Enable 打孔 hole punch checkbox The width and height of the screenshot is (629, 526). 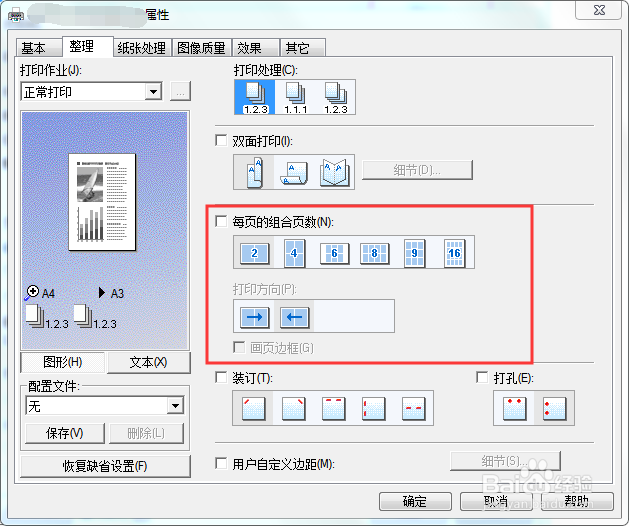point(482,377)
